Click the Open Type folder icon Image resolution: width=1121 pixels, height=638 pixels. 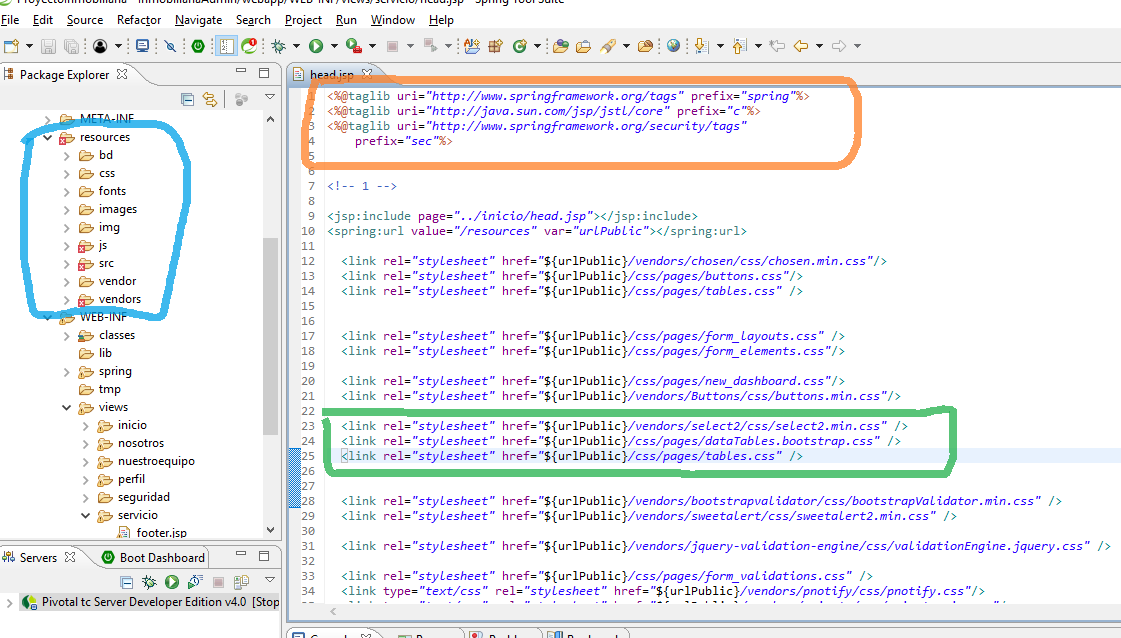click(x=561, y=46)
